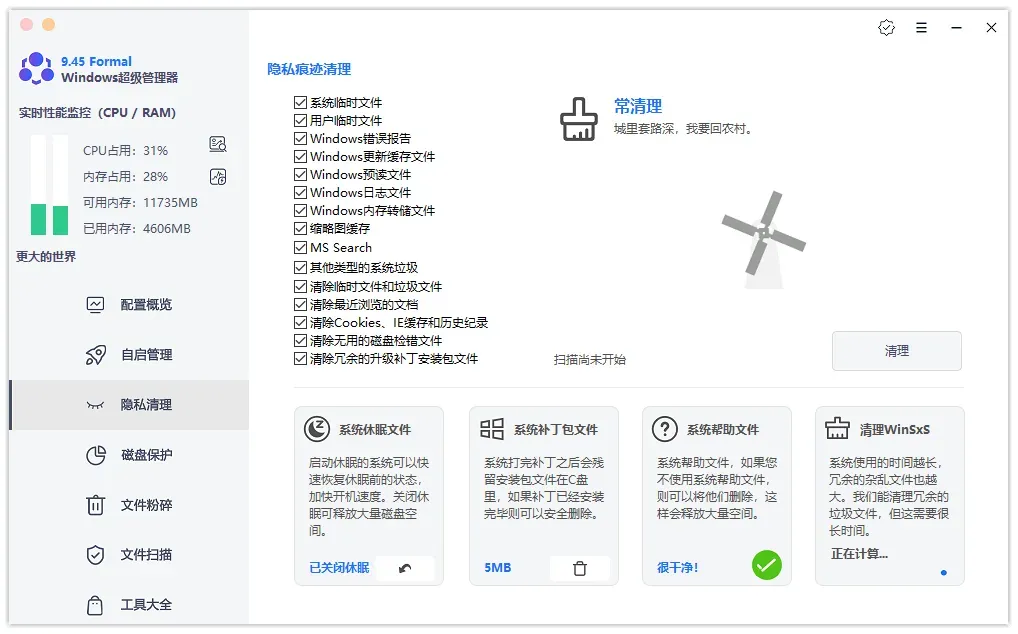
Task: Click the app logo next to 9.45 Formal
Action: [36, 69]
